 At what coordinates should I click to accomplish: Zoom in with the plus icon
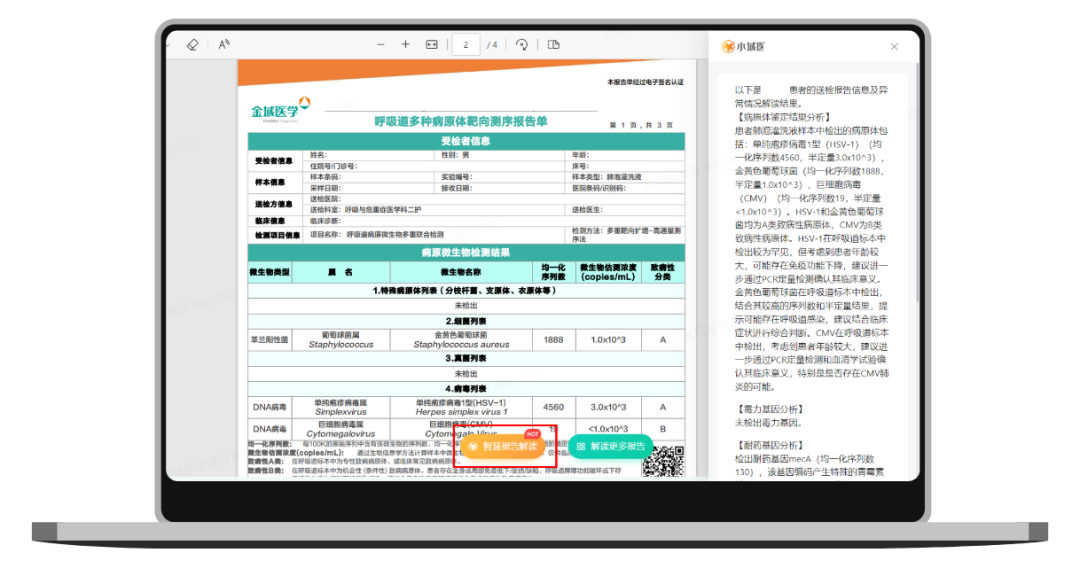click(x=405, y=45)
